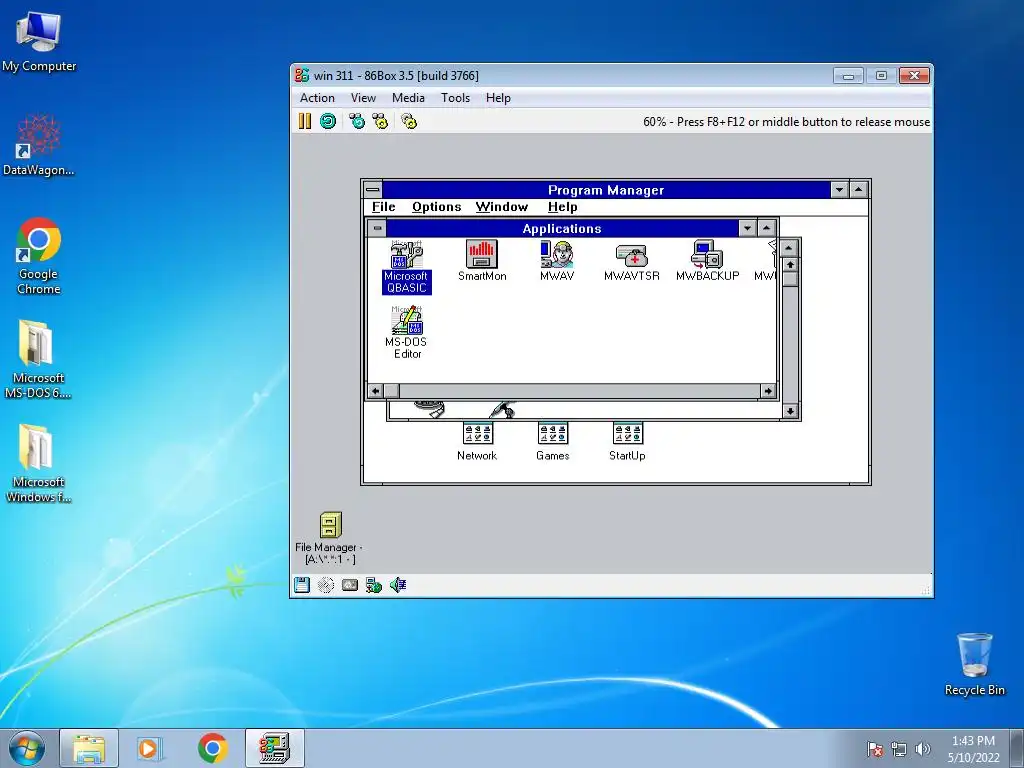1024x768 pixels.
Task: Open the 86Box Action menu
Action: 317,98
